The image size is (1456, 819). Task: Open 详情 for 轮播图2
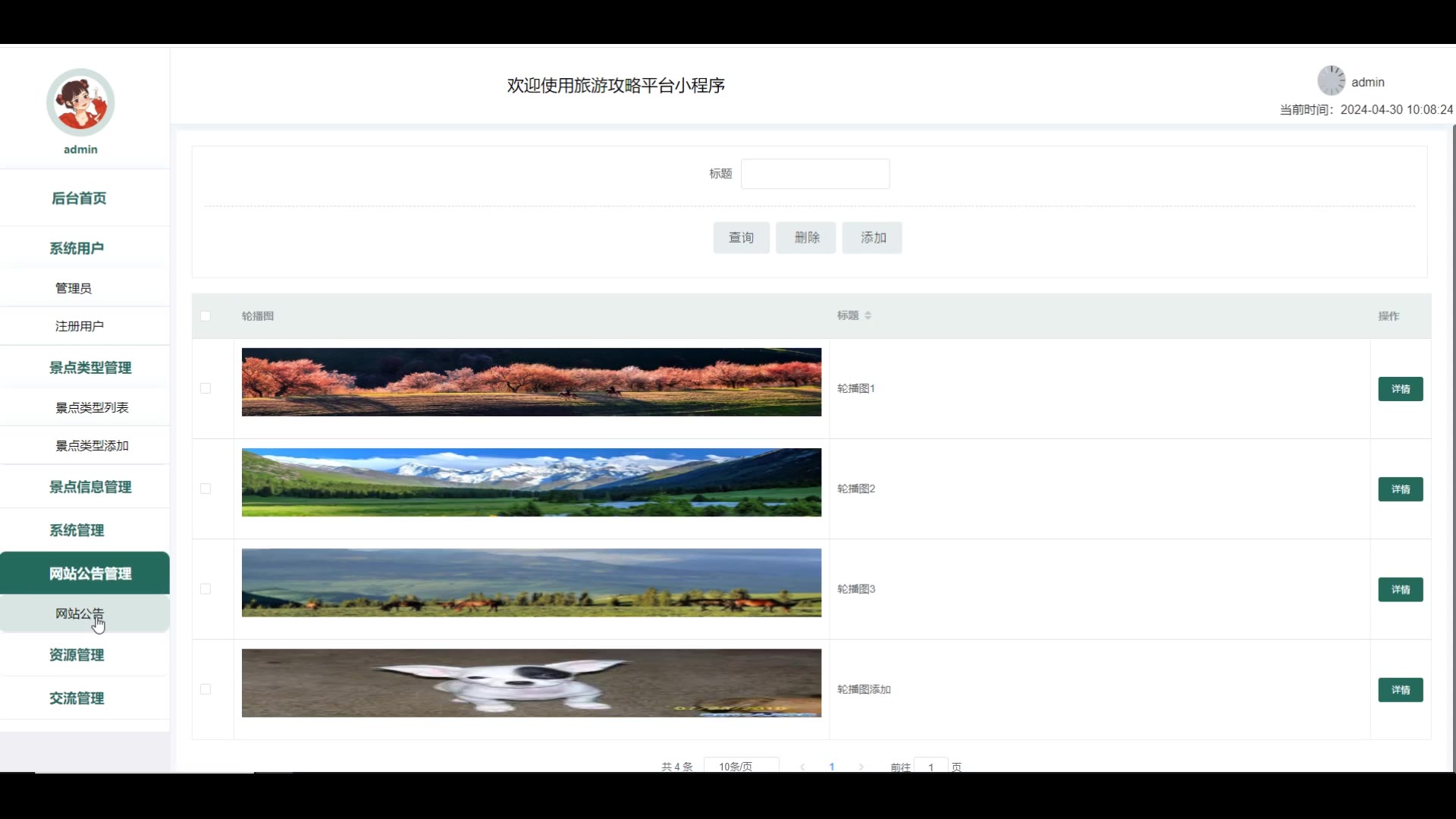pos(1400,489)
